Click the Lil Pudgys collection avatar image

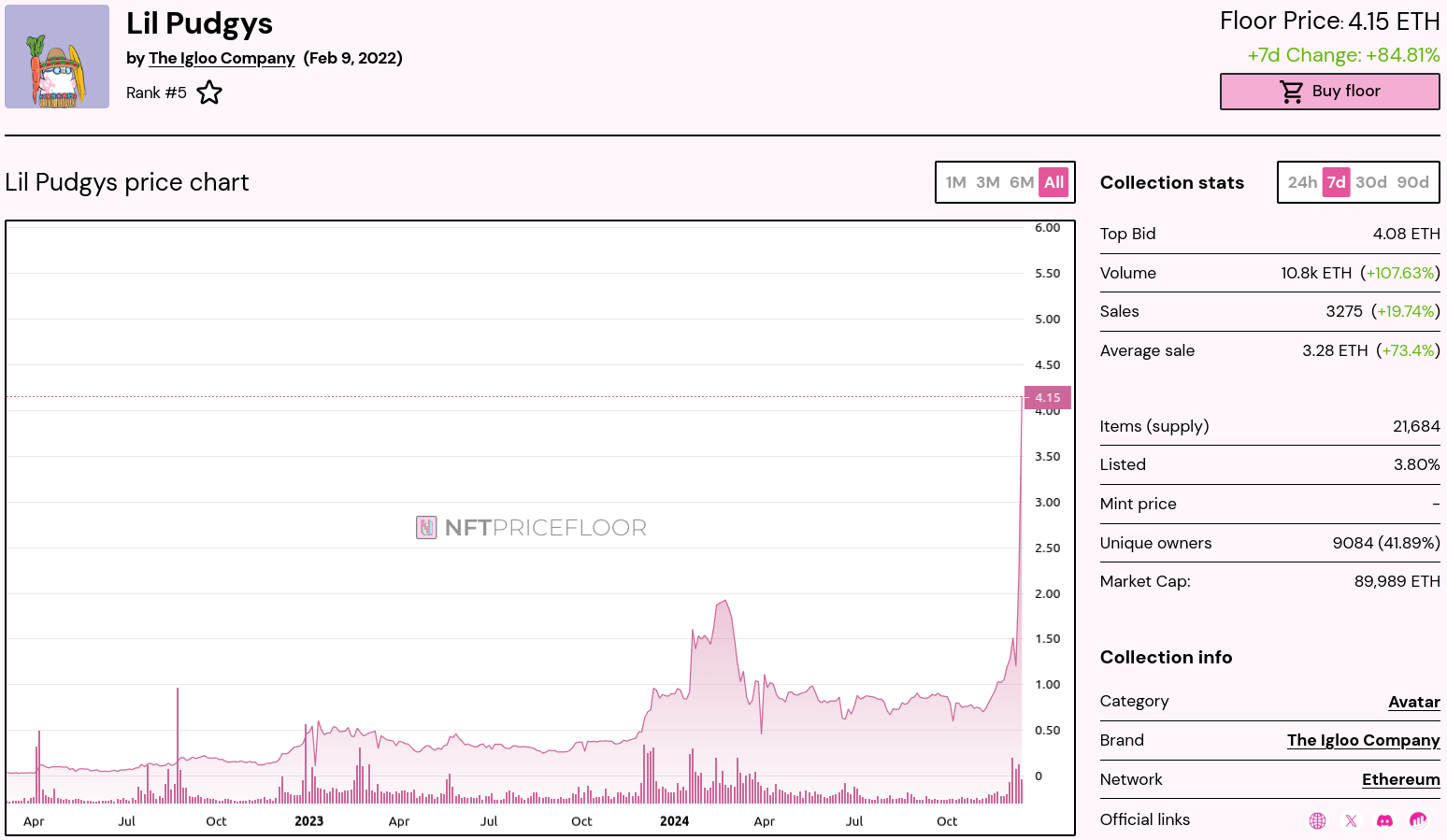(57, 56)
